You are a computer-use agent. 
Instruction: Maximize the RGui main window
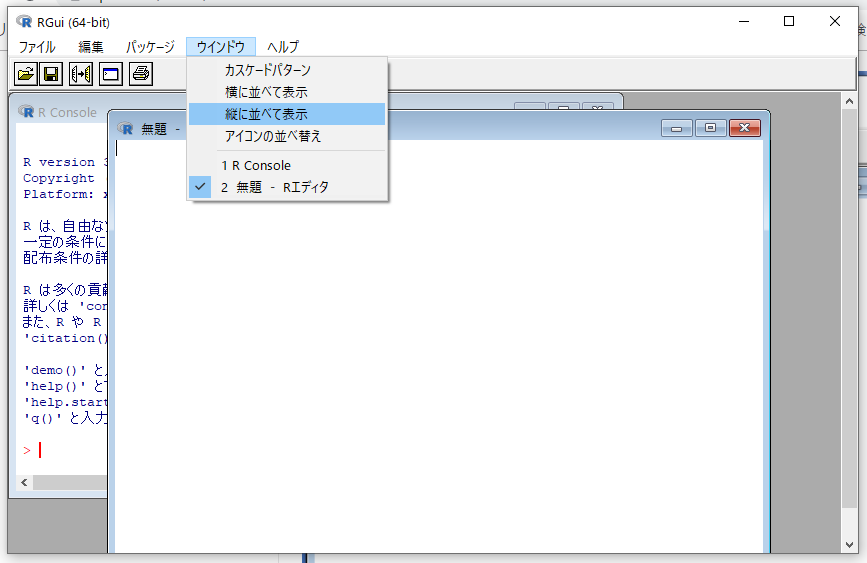pyautogui.click(x=789, y=22)
